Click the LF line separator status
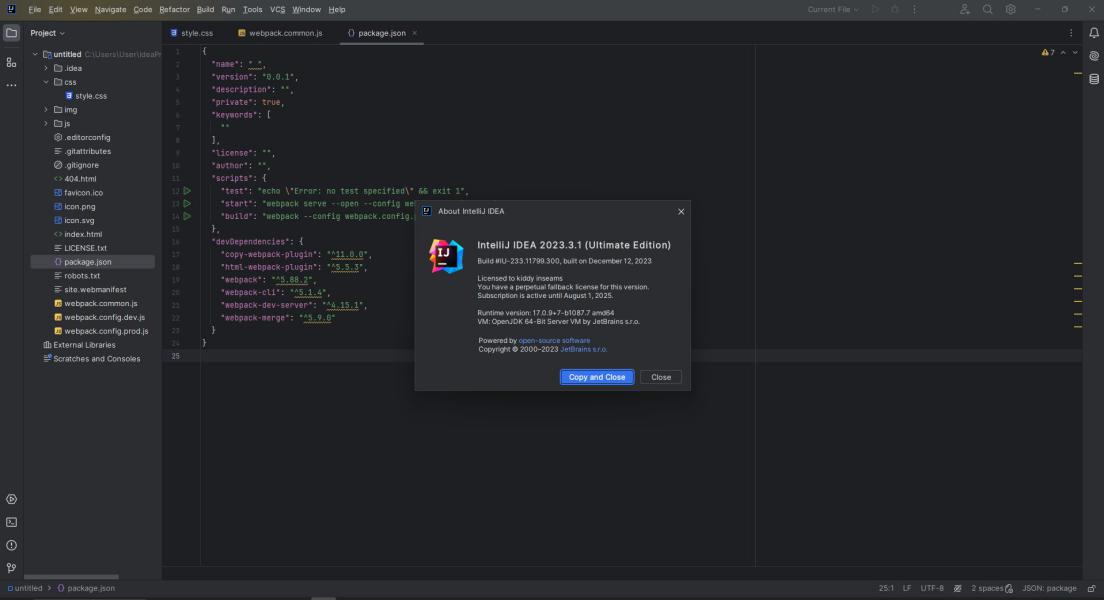 [907, 589]
